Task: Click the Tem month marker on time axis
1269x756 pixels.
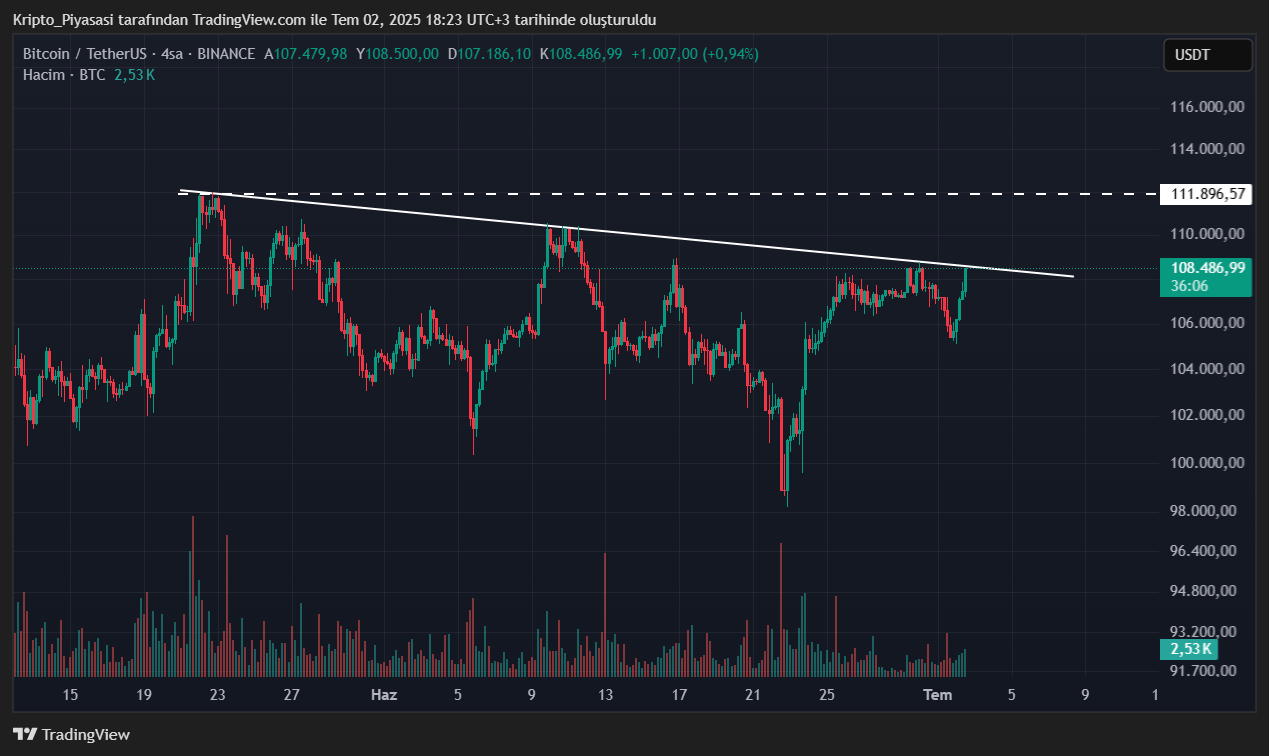Action: 937,695
